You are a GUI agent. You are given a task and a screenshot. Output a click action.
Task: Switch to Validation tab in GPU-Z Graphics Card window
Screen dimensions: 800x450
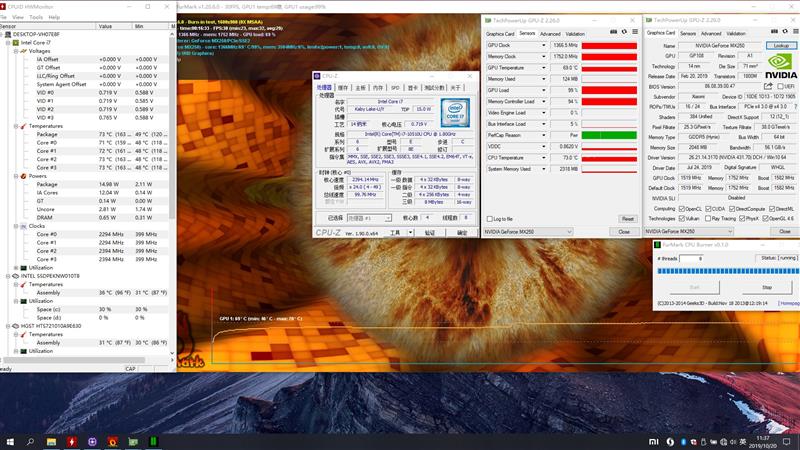click(736, 33)
